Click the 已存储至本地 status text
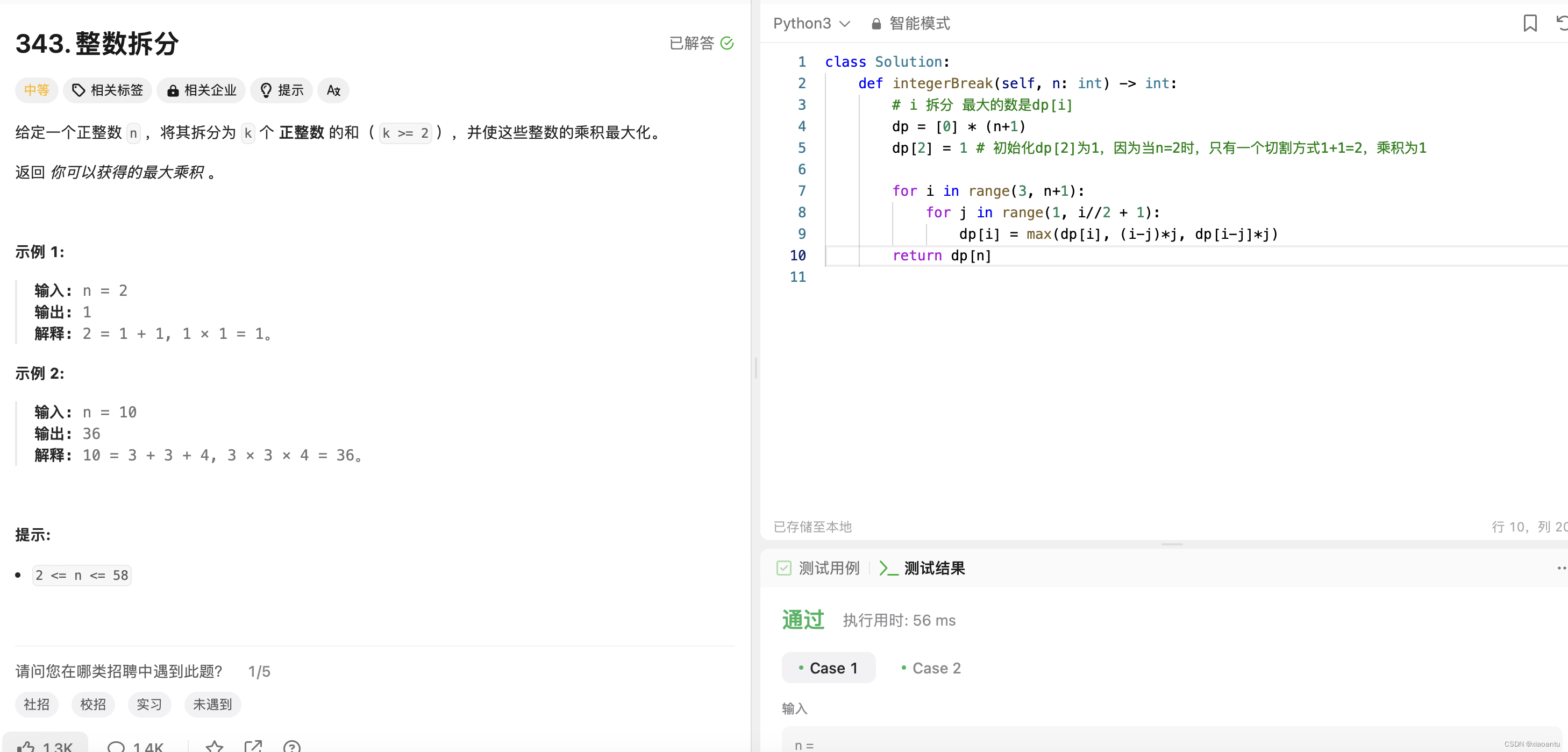Image resolution: width=1568 pixels, height=752 pixels. click(x=812, y=527)
